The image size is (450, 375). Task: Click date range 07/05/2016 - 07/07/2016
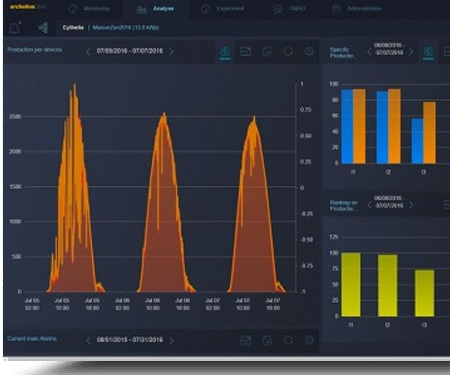pyautogui.click(x=130, y=51)
